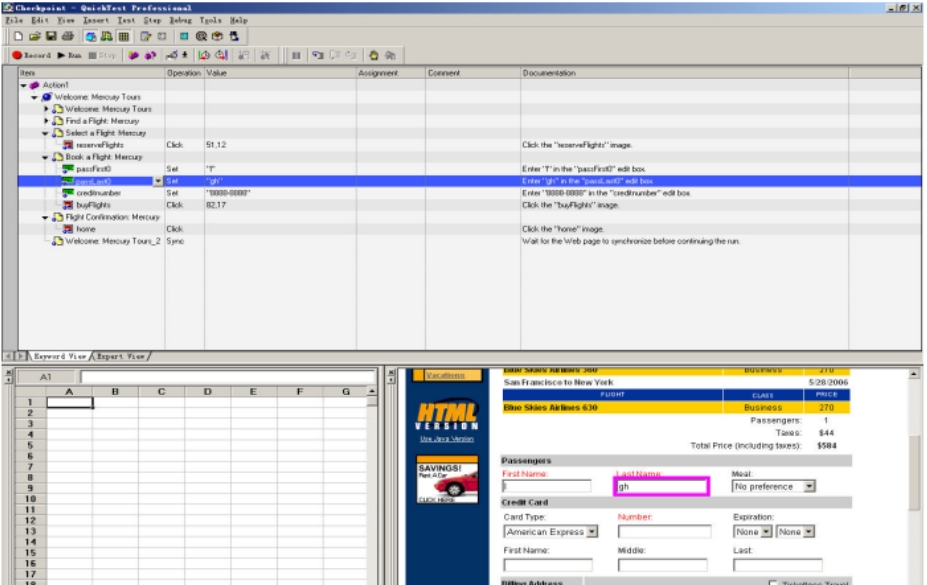Screen dimensions: 927x585
Task: Open the Insert menu
Action: [x=96, y=20]
